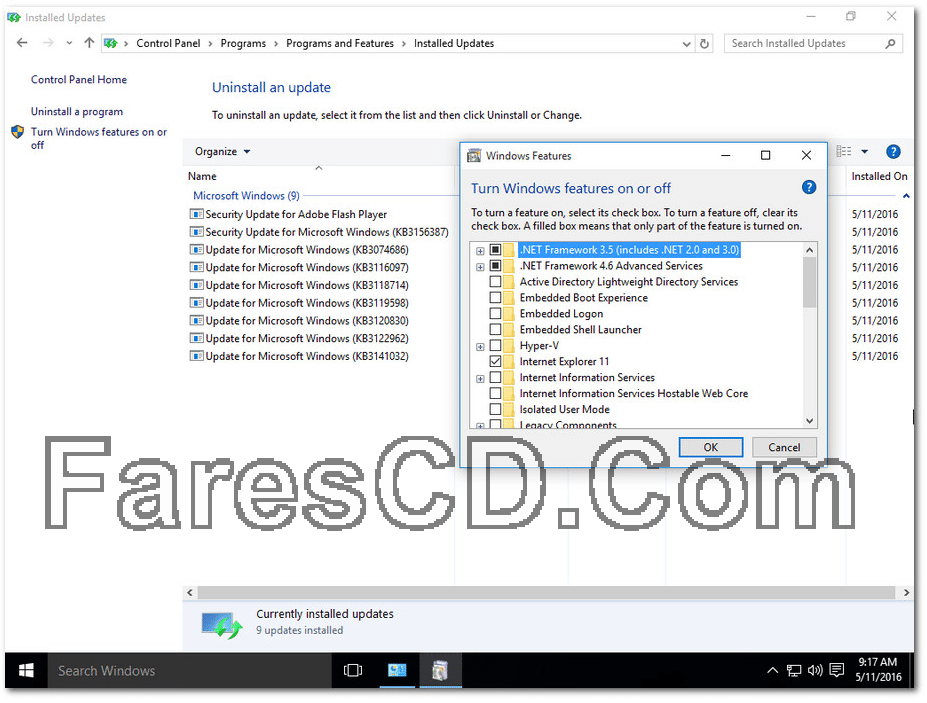Viewport: 927px width, 703px height.
Task: Click Cancel in Windows Features dialog
Action: click(x=784, y=447)
